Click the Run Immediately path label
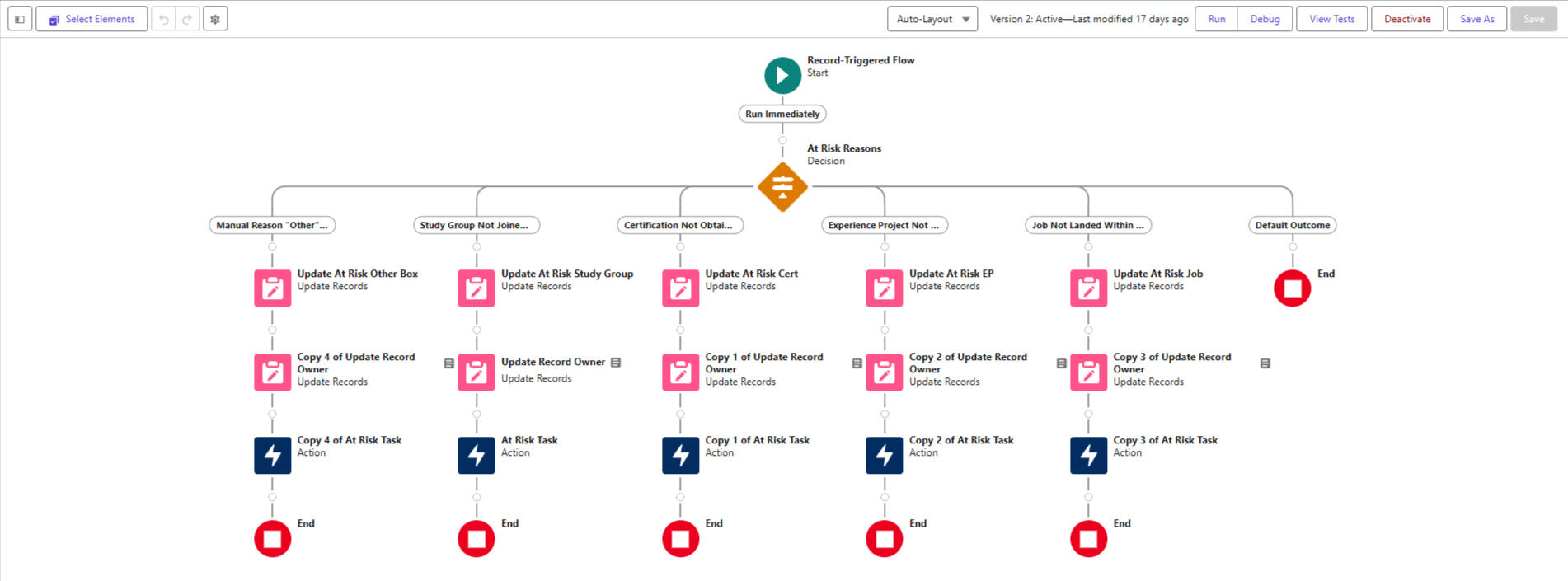 [782, 114]
